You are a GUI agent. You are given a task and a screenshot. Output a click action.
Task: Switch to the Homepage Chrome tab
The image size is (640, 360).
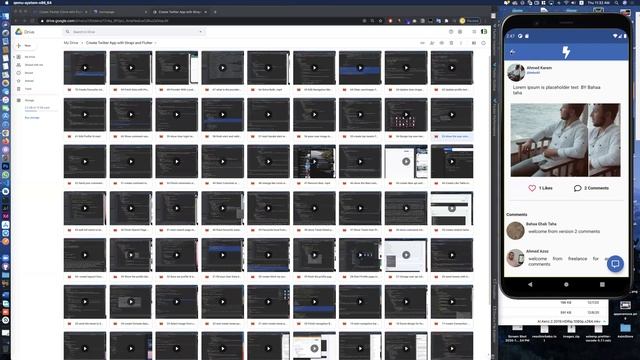tap(120, 12)
